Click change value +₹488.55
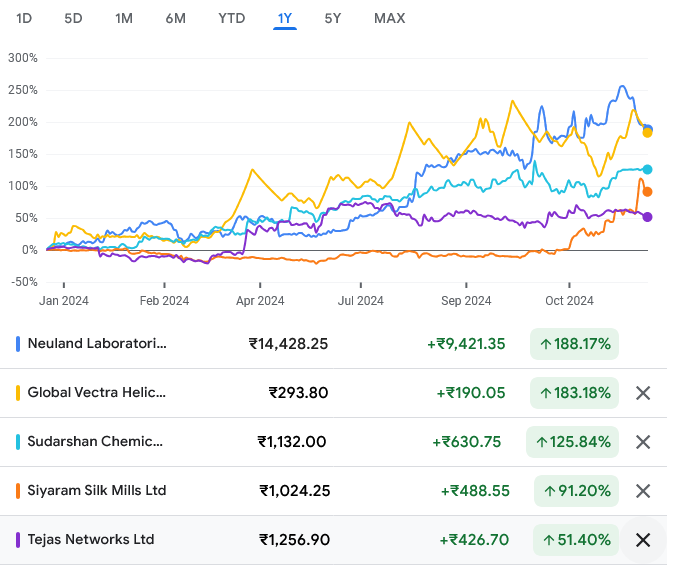 (475, 491)
